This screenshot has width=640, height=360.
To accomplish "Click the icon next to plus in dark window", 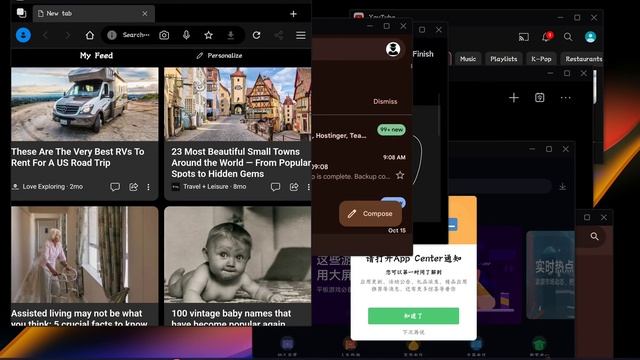I will click(540, 98).
